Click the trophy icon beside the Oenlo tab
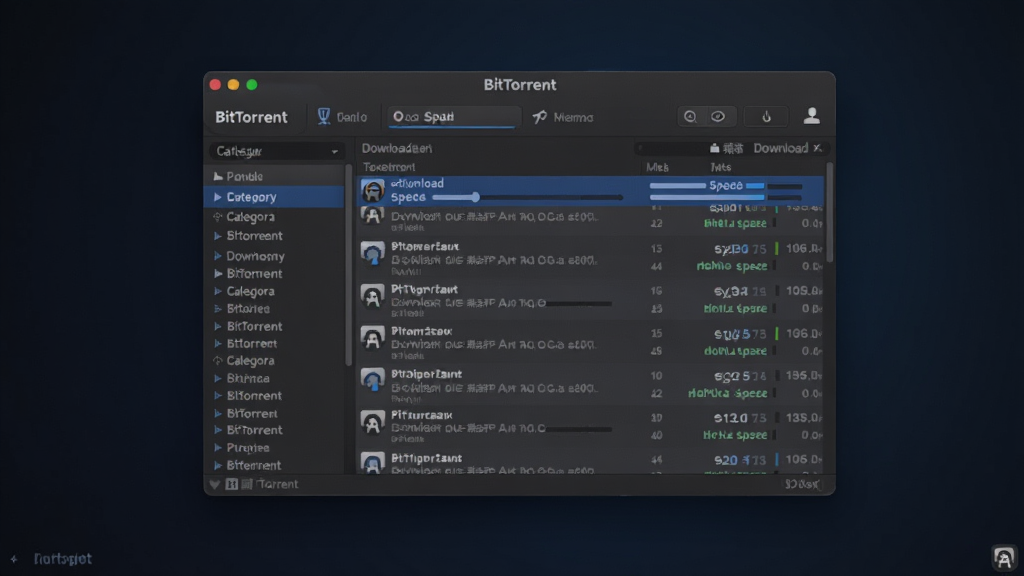Image resolution: width=1024 pixels, height=576 pixels. coord(323,116)
